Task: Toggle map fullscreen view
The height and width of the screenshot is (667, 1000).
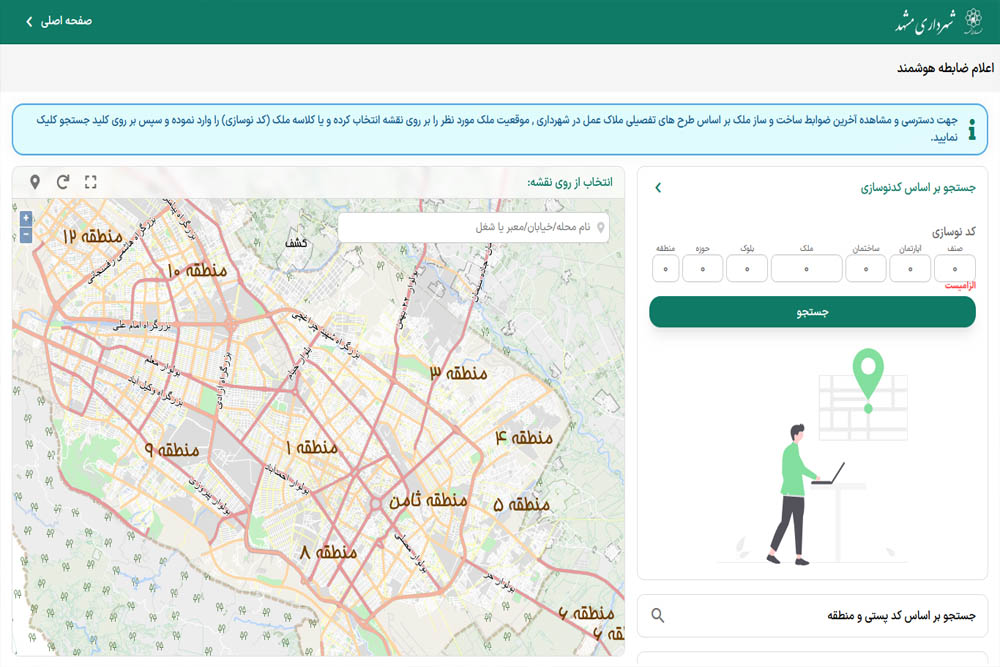Action: point(91,182)
